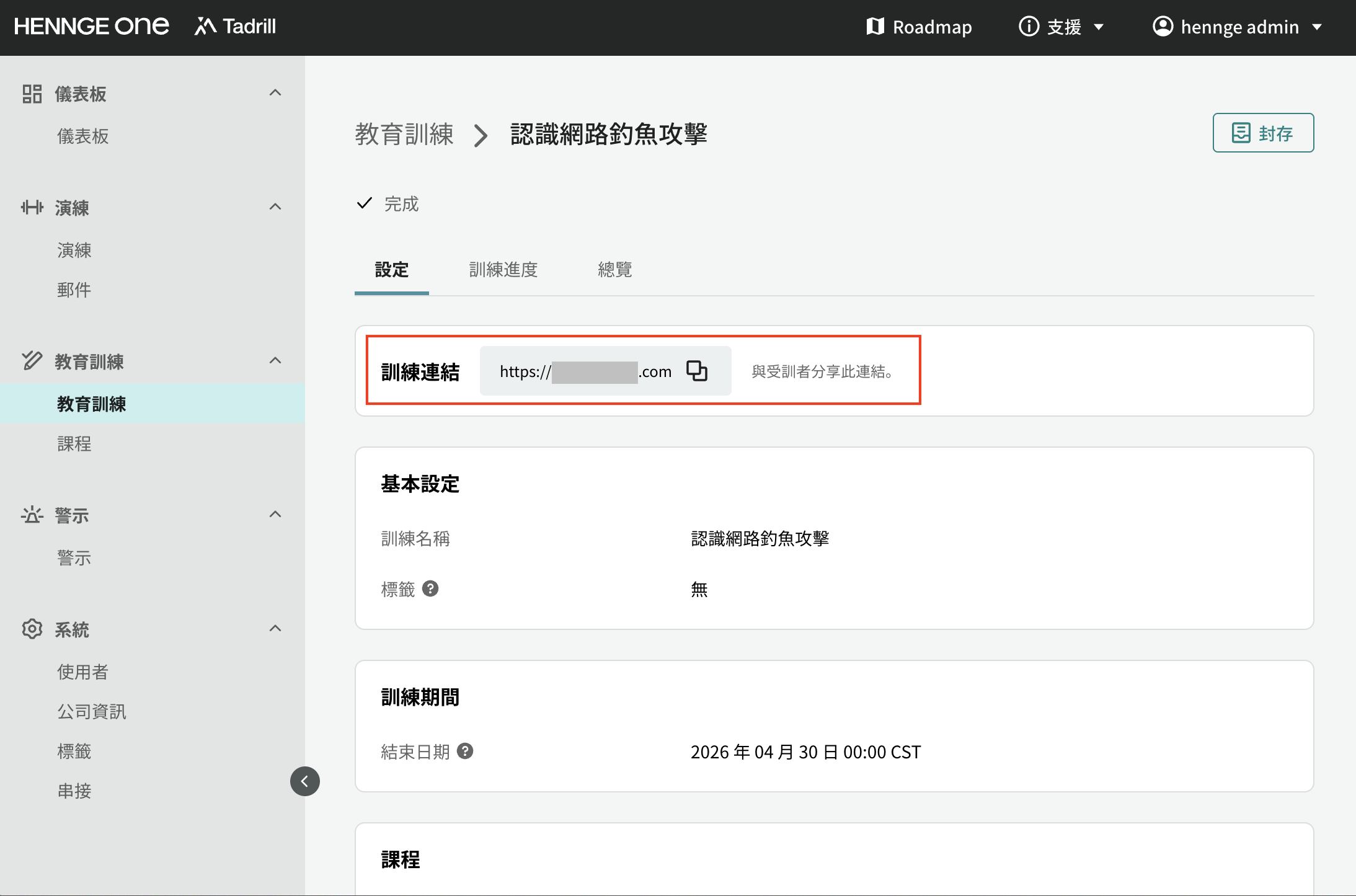The width and height of the screenshot is (1356, 896).
Task: Click the dashboard grid icon
Action: click(x=32, y=94)
